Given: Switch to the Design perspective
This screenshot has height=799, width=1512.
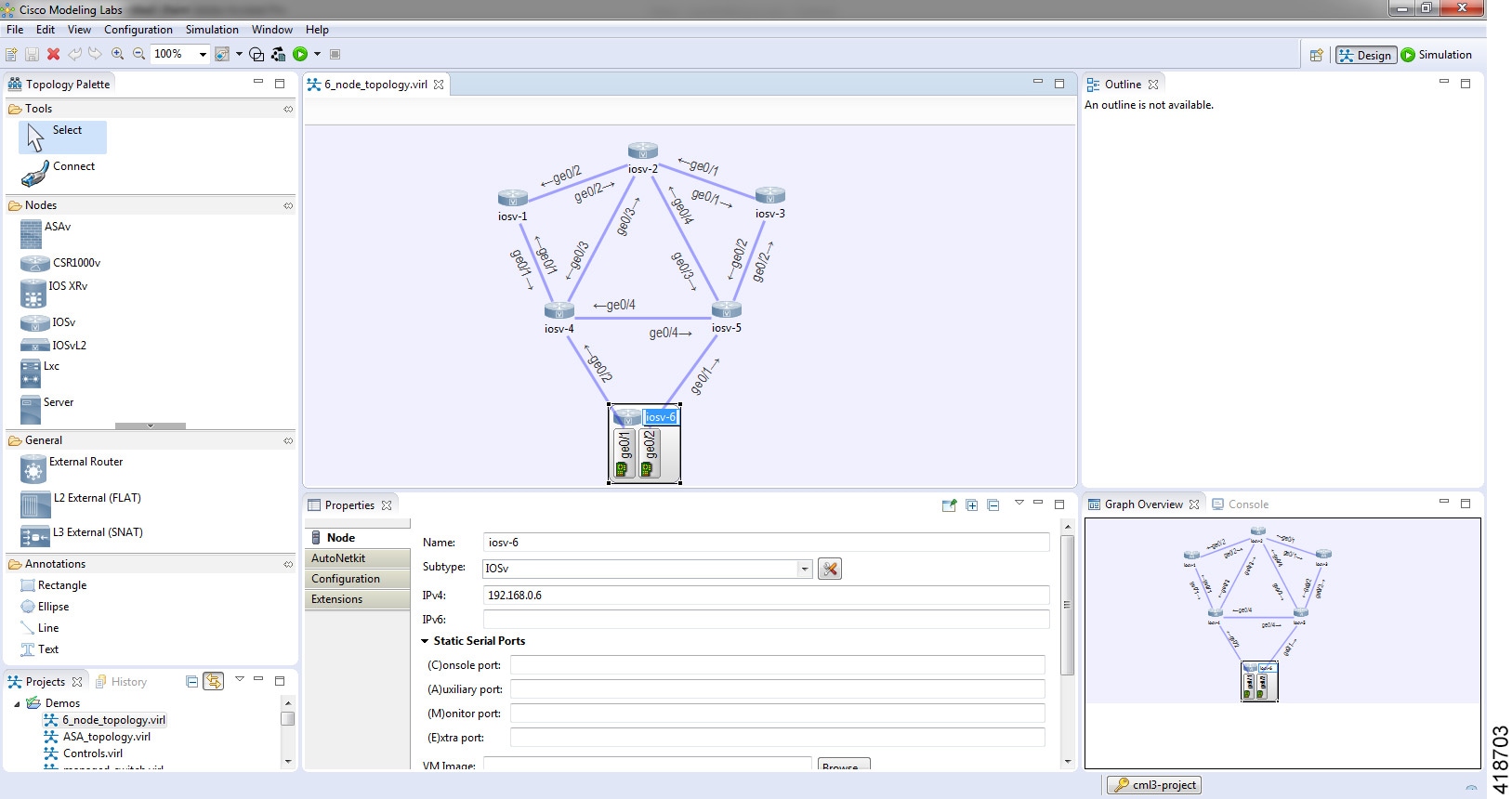Looking at the screenshot, I should pyautogui.click(x=1365, y=55).
